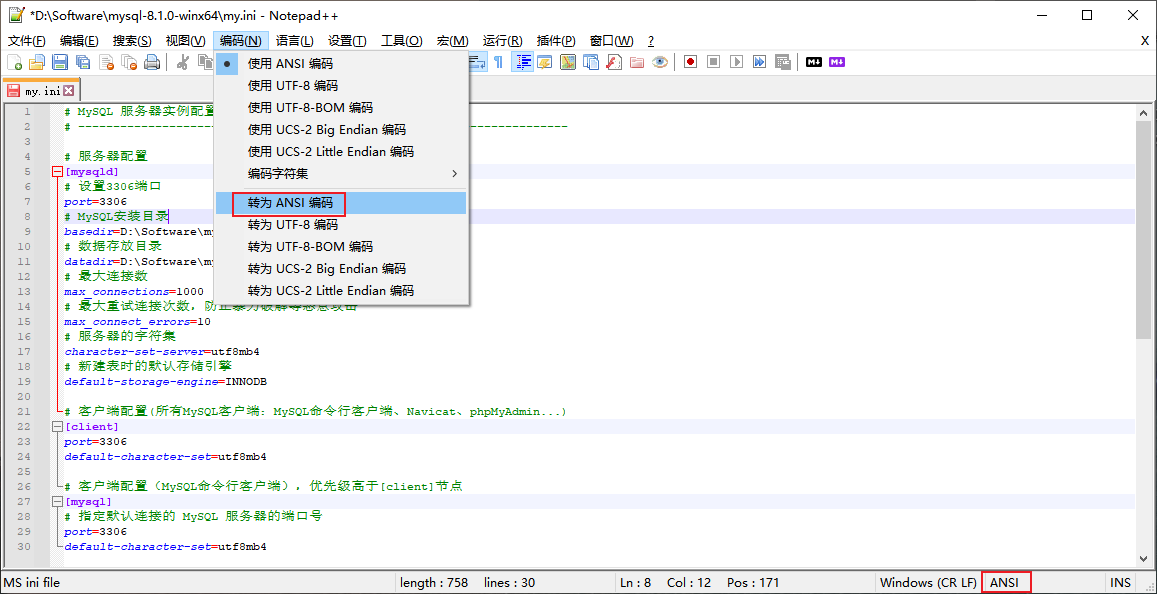Click the vertical scrollbar thumb
The height and width of the screenshot is (594, 1157).
click(x=1142, y=230)
